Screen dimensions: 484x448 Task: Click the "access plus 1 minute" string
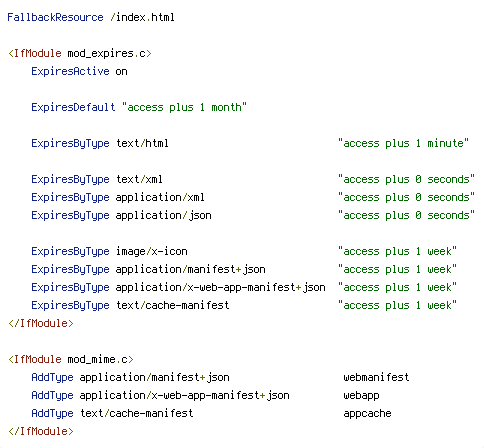[403, 143]
